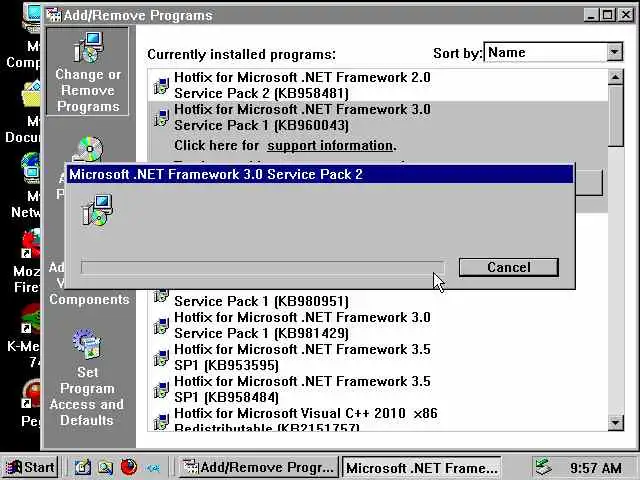The image size is (640, 480).
Task: Open Set Program Access and Defaults
Action: [87, 378]
